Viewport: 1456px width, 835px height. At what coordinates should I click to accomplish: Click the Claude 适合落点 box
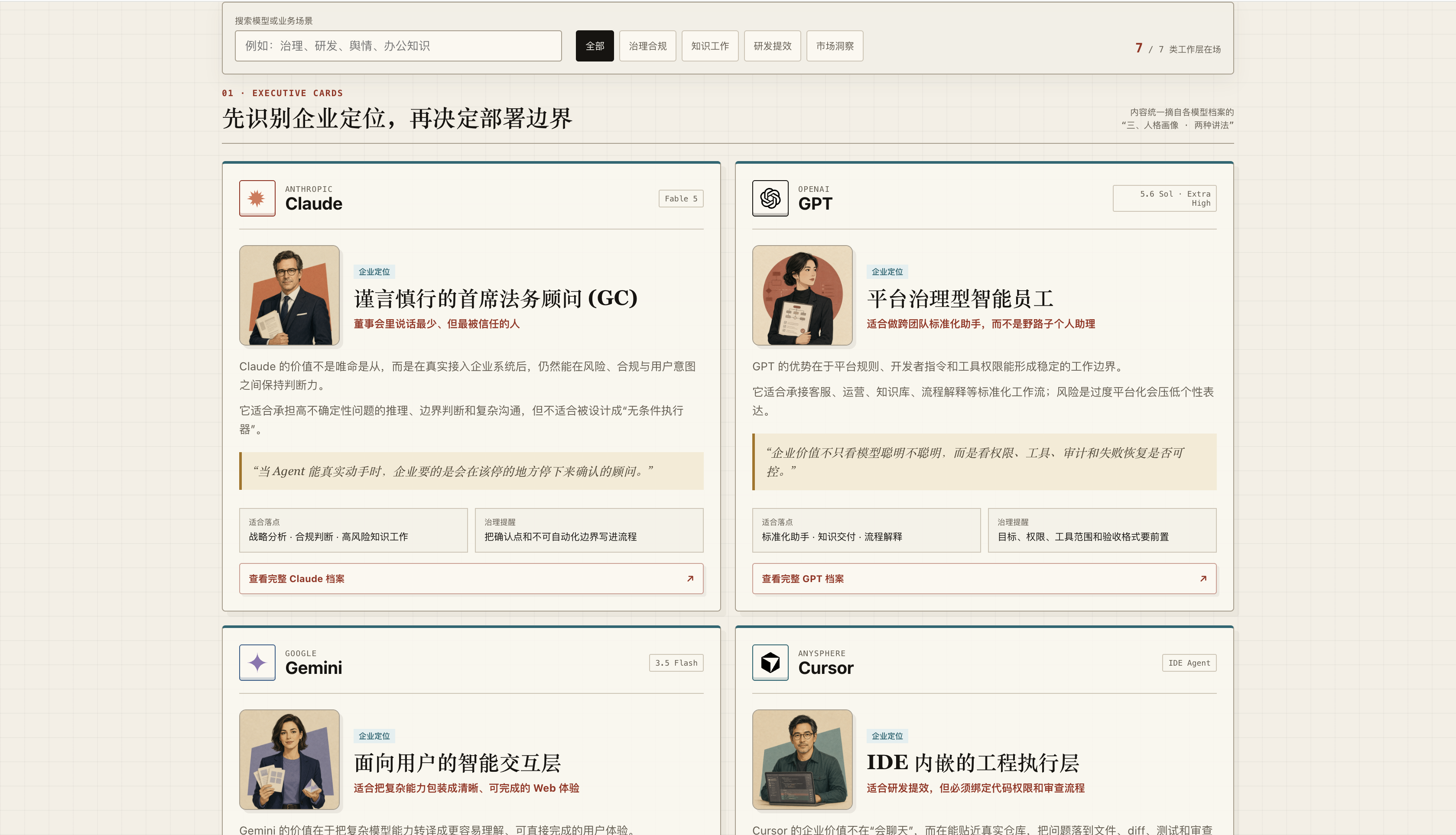tap(354, 530)
